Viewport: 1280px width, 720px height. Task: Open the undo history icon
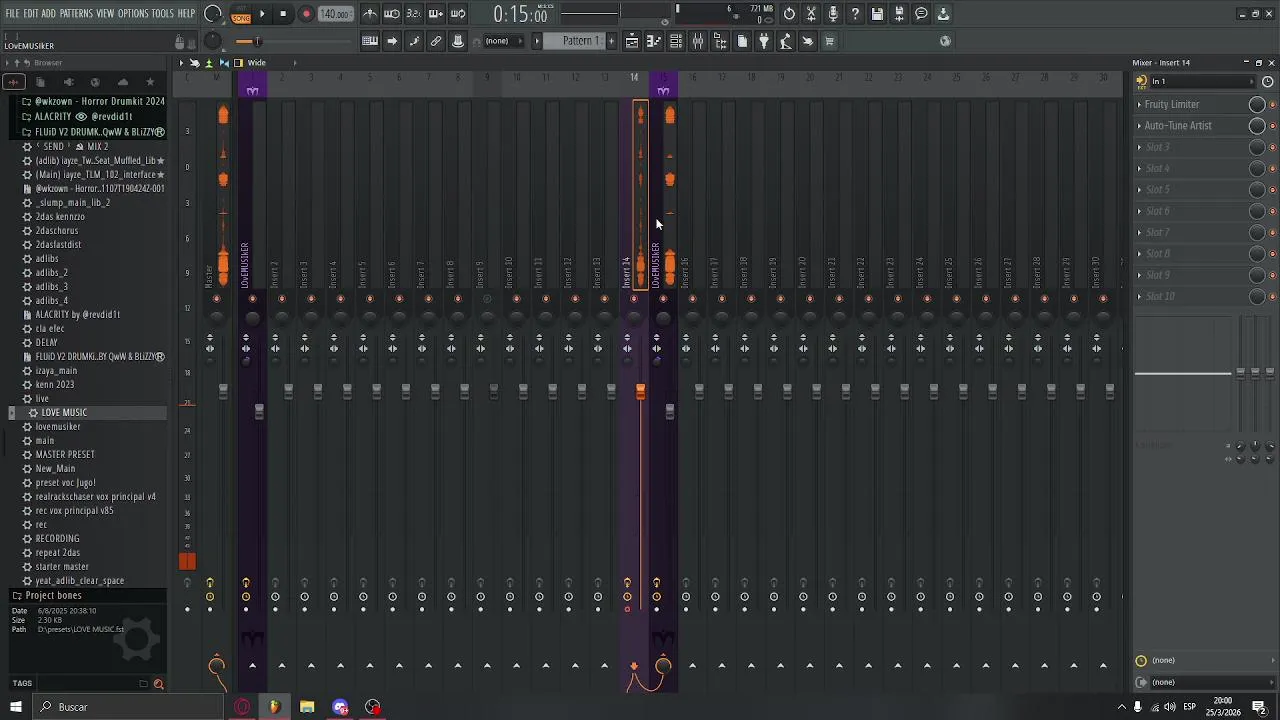pyautogui.click(x=789, y=14)
